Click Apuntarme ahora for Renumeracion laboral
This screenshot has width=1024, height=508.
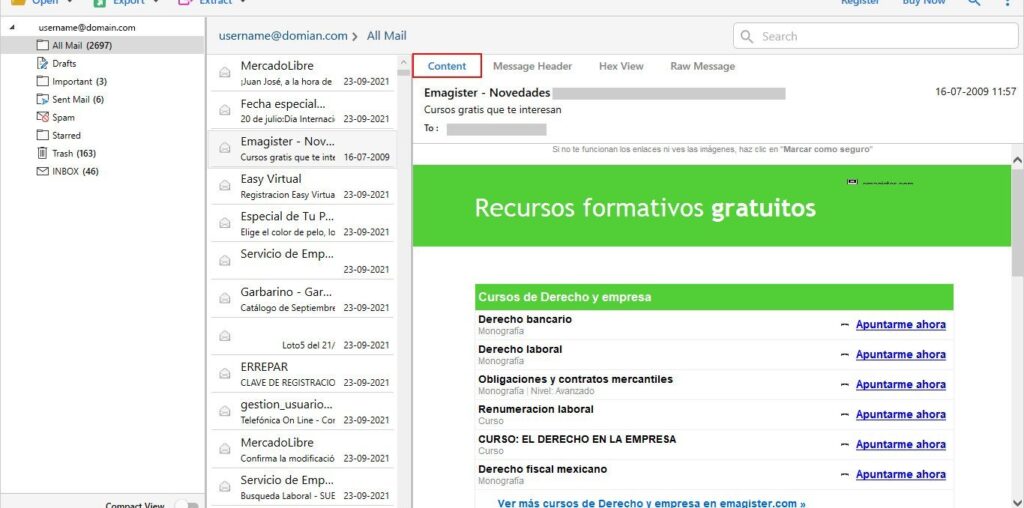(901, 415)
